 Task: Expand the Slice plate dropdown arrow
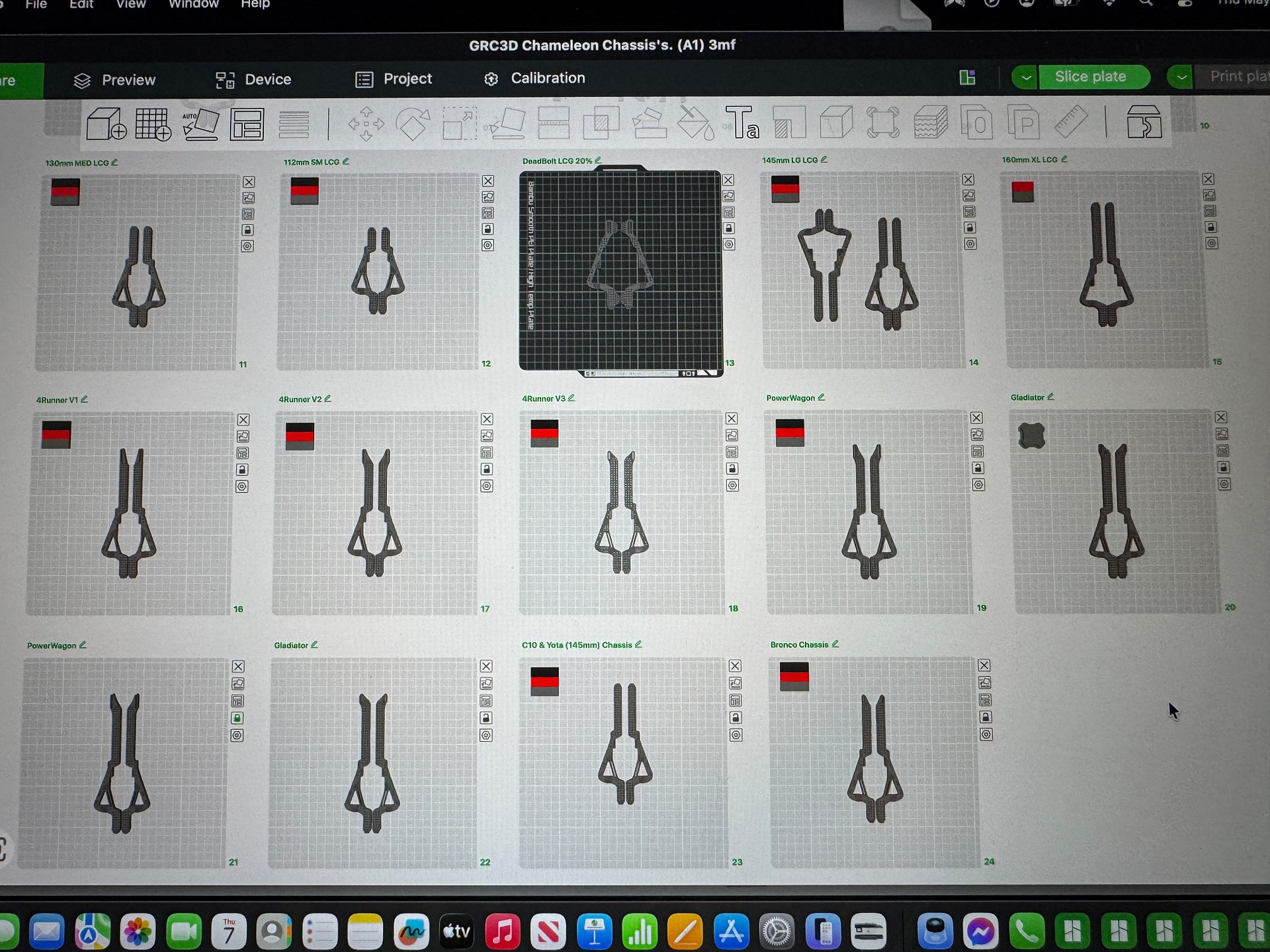point(1025,77)
